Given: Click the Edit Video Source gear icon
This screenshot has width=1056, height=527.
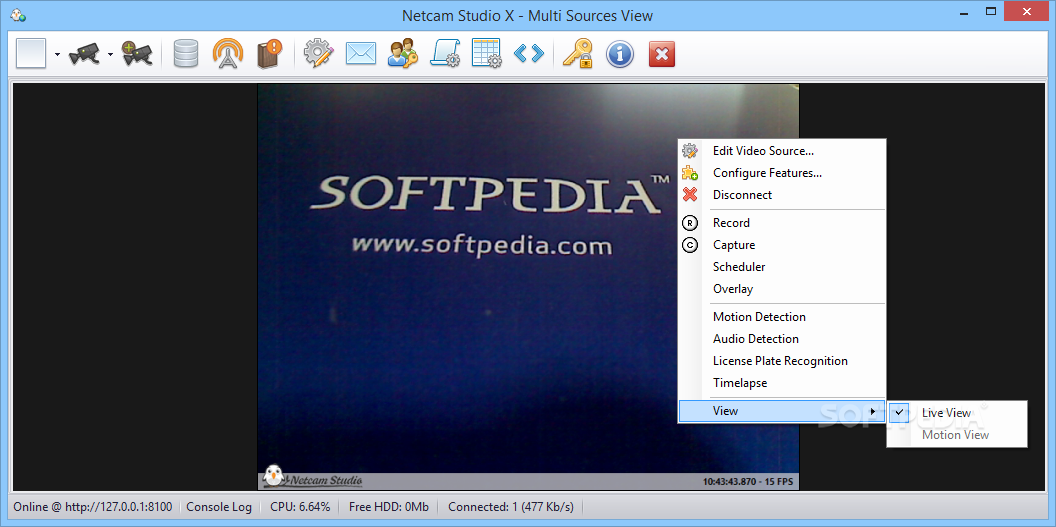Looking at the screenshot, I should coord(690,151).
